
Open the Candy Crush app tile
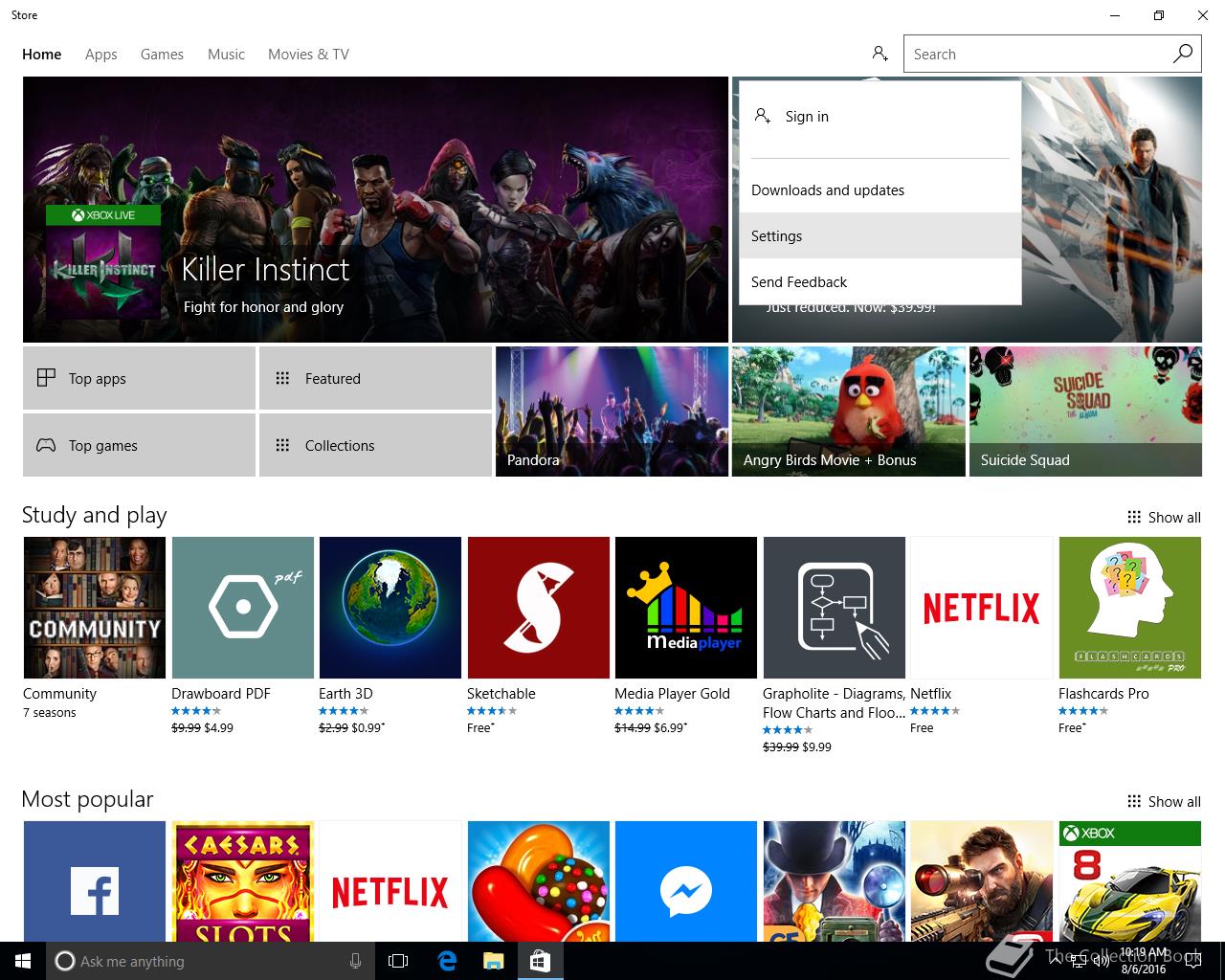(539, 880)
